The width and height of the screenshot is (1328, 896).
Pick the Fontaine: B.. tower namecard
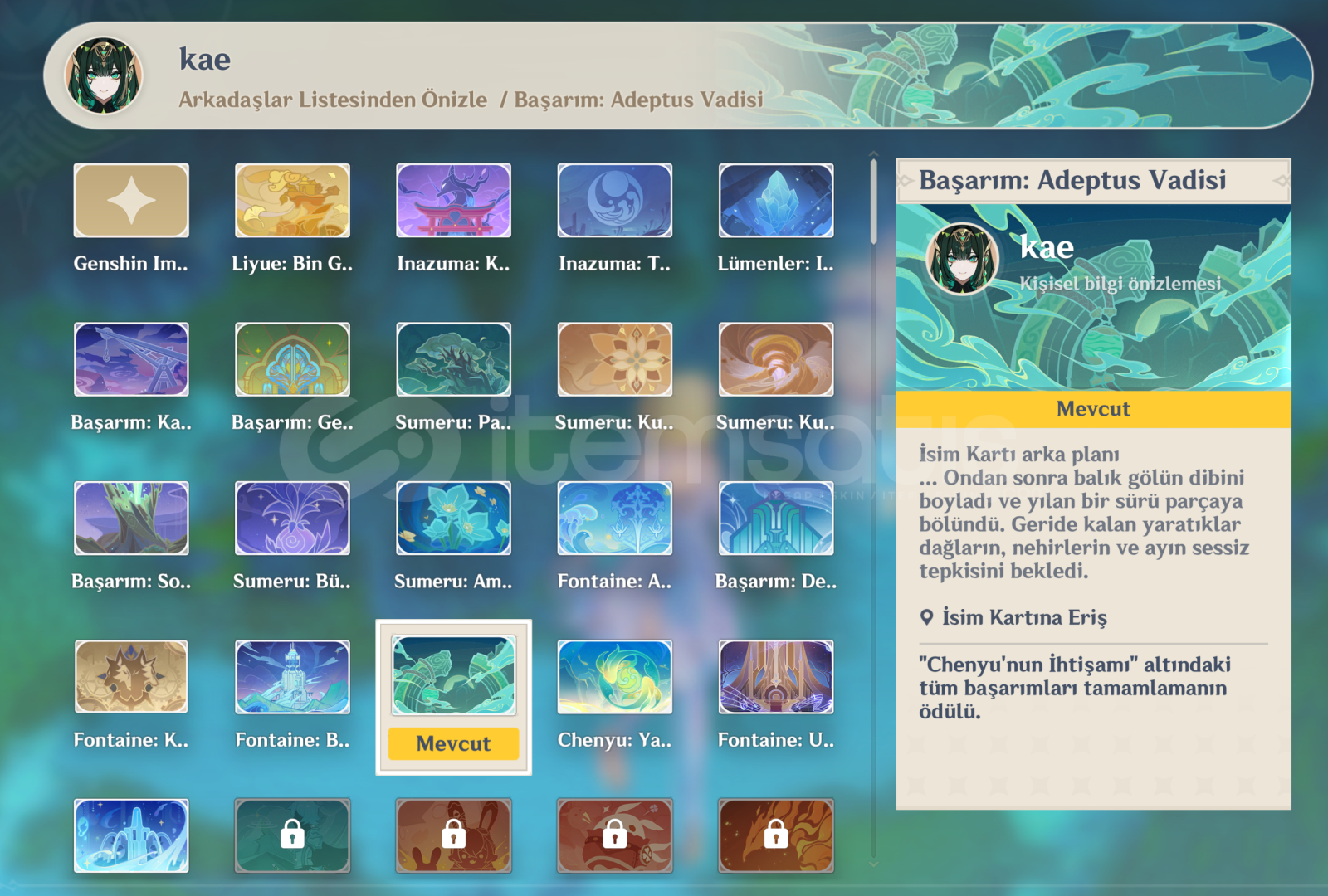click(x=292, y=677)
